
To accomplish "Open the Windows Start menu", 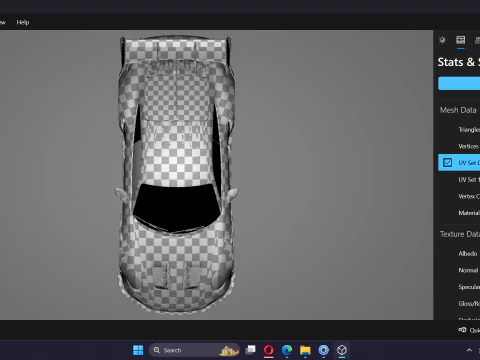I will point(138,350).
